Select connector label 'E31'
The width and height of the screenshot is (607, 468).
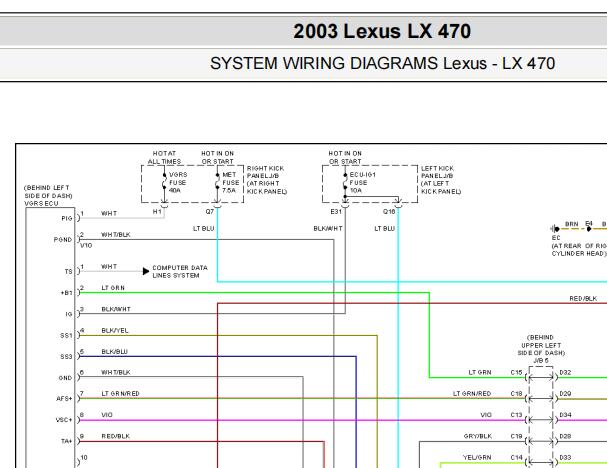click(336, 212)
